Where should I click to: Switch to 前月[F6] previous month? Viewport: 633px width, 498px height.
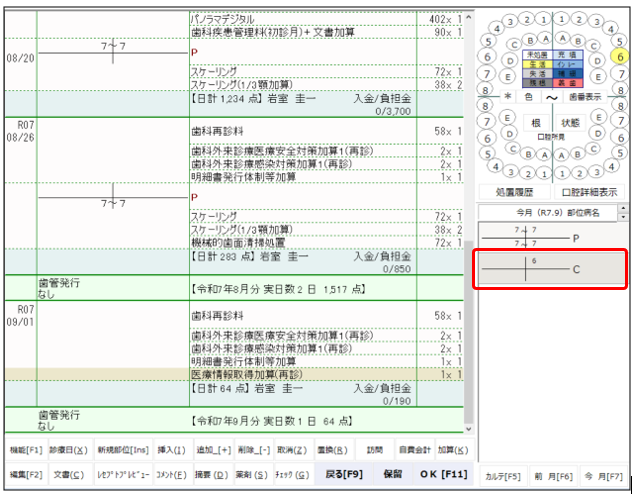click(x=552, y=475)
